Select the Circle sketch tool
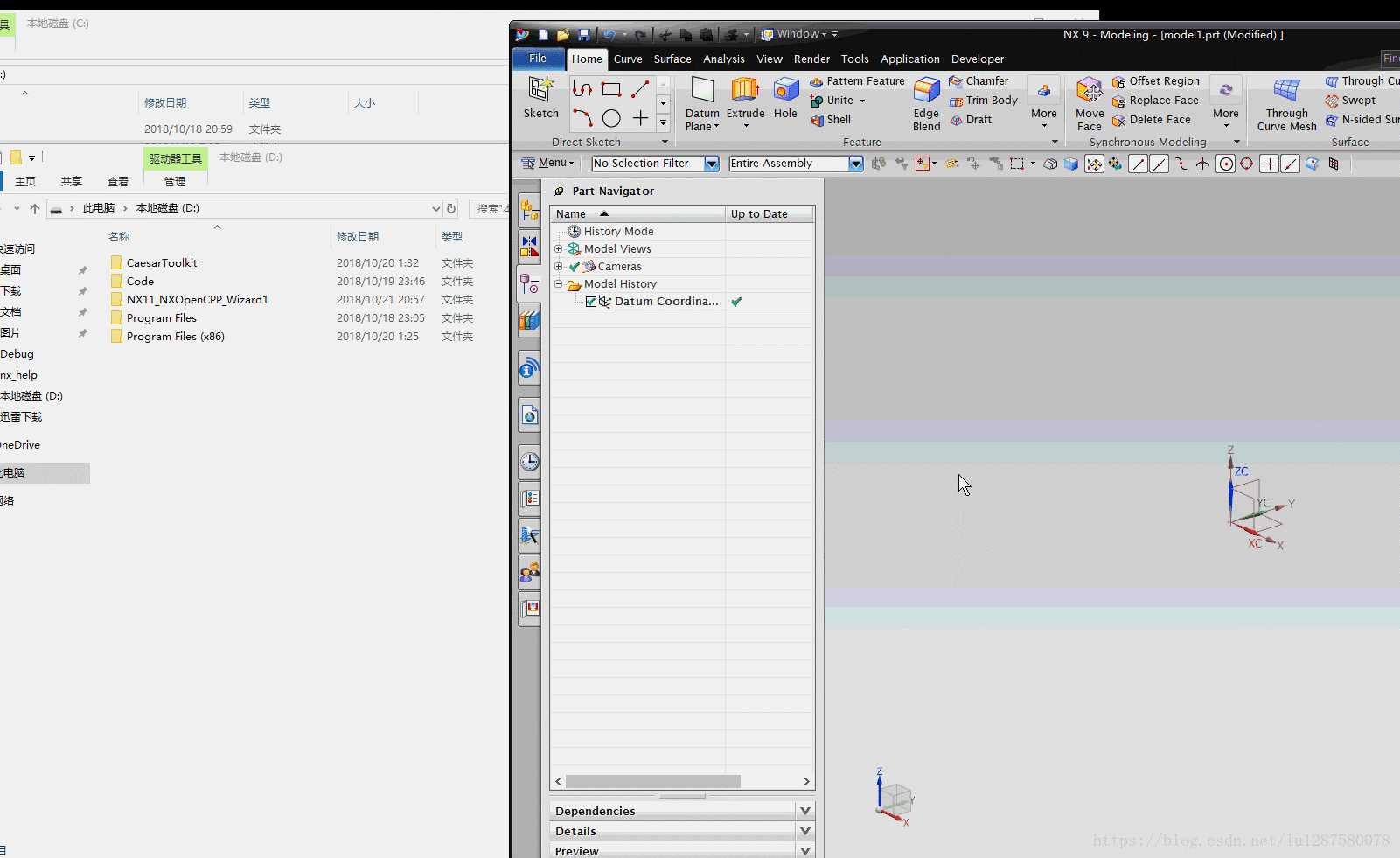Viewport: 1400px width, 858px height. point(611,117)
